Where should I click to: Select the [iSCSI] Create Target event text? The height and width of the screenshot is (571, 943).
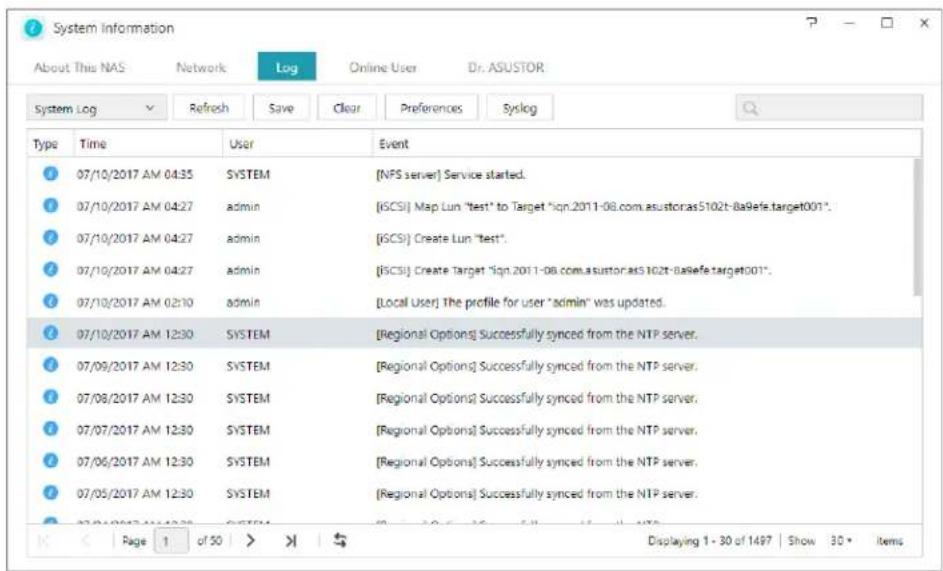573,270
